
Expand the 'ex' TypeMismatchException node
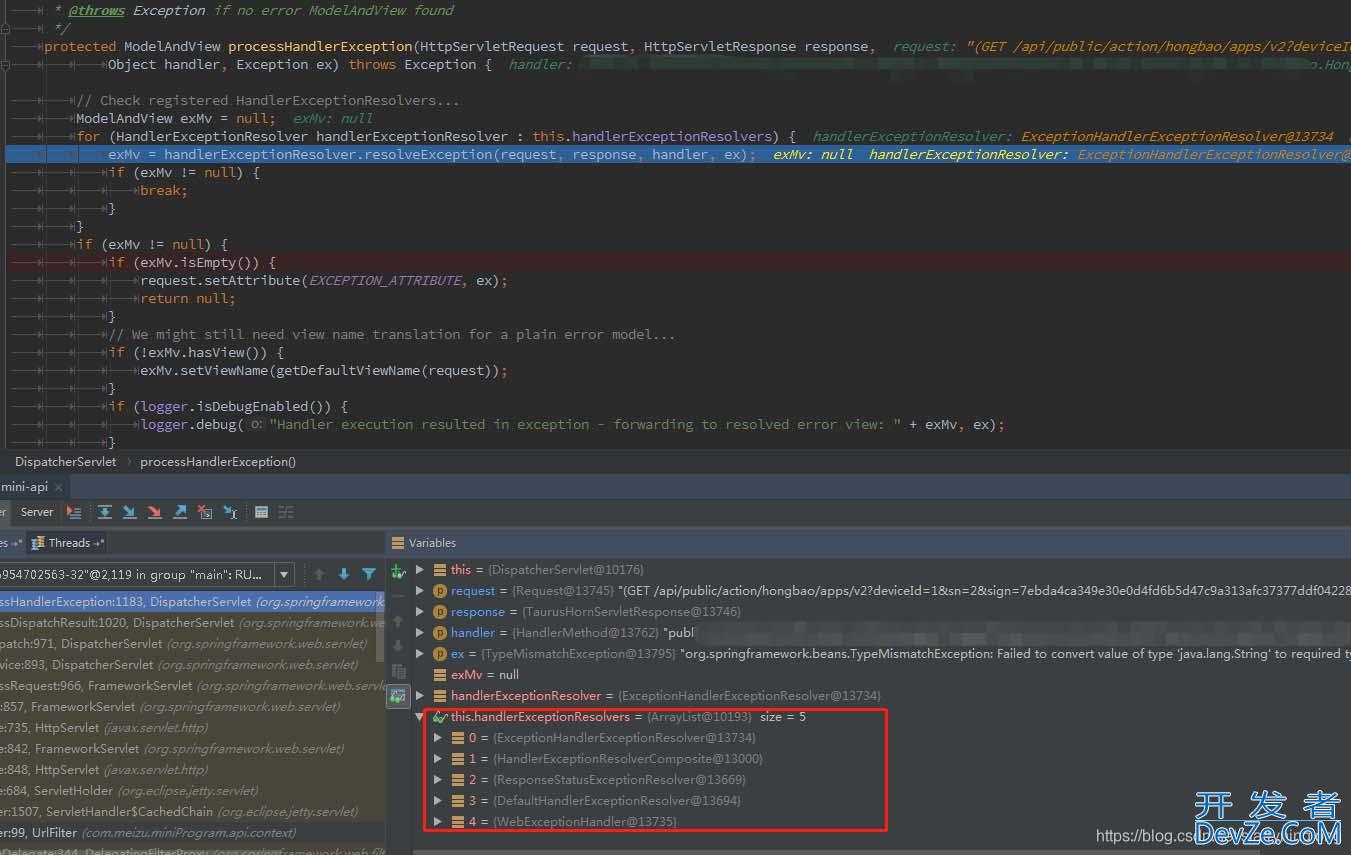pos(420,654)
